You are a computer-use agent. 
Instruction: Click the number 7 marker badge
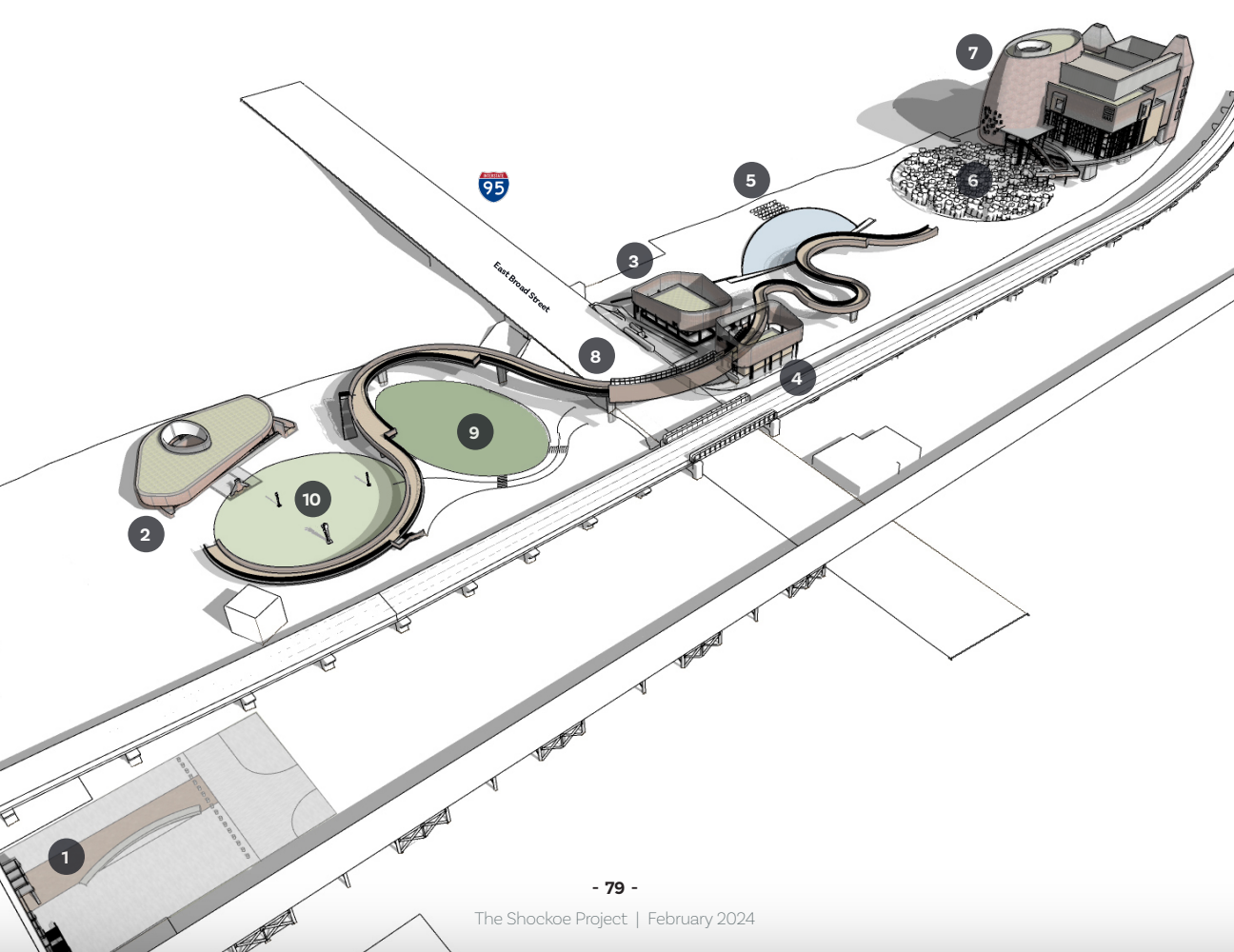(x=973, y=52)
